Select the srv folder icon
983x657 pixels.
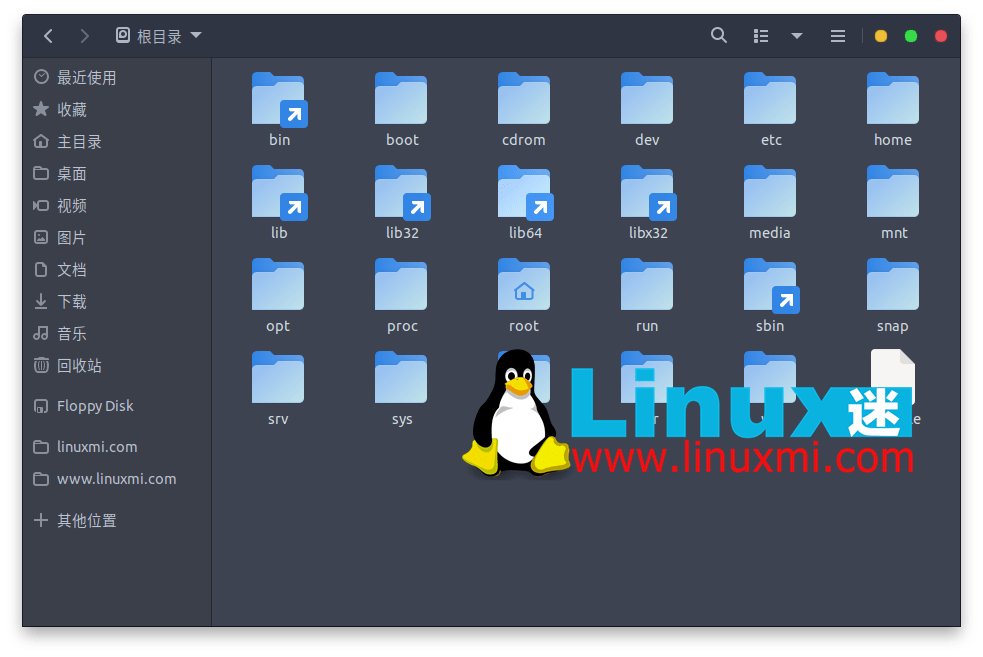pyautogui.click(x=278, y=377)
